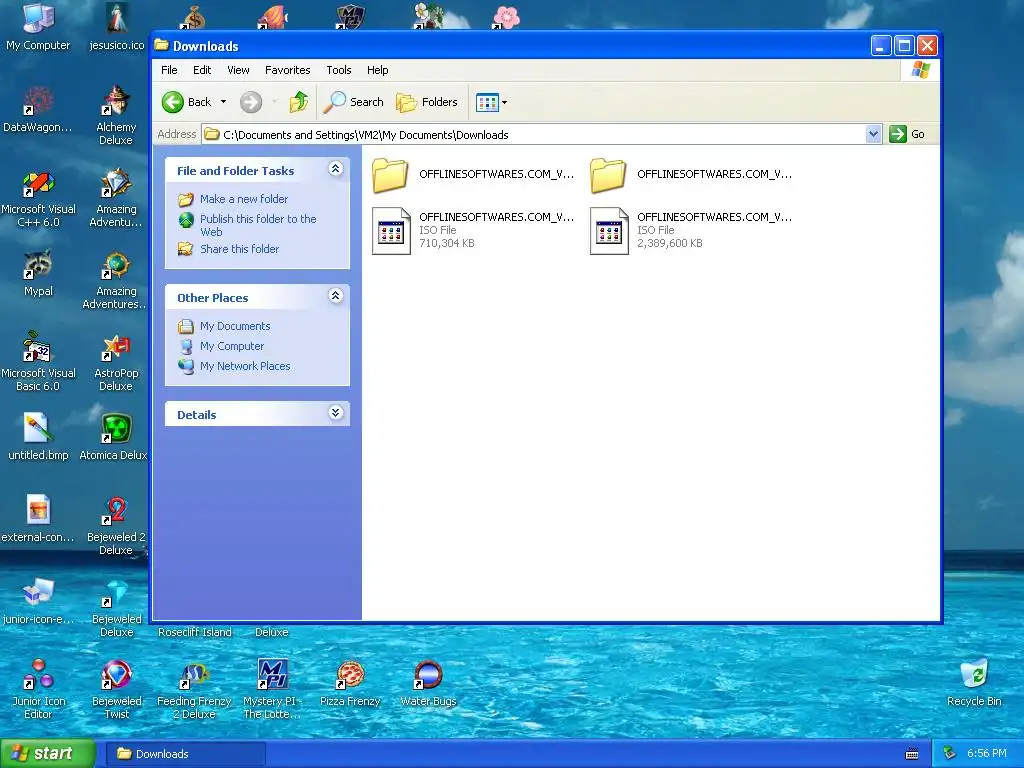The image size is (1024, 768).
Task: Select Bejeweled Twist desktop shortcut
Action: click(x=116, y=690)
